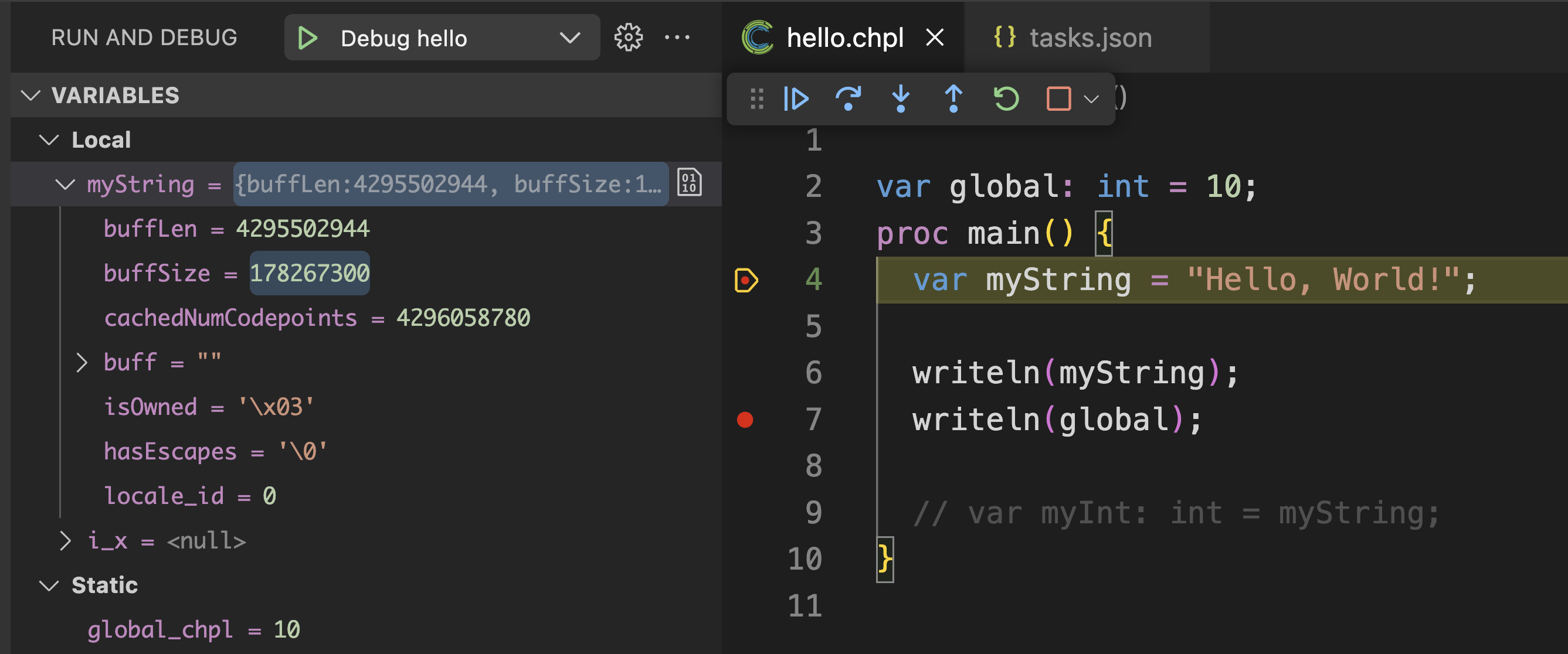Click line number 9 in the gutter
Screen dimensions: 1568x654
click(x=813, y=513)
